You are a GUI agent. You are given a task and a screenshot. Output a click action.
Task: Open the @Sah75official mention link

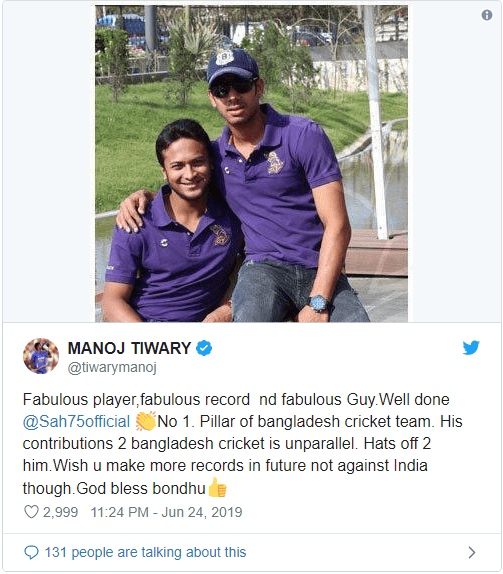pos(76,421)
